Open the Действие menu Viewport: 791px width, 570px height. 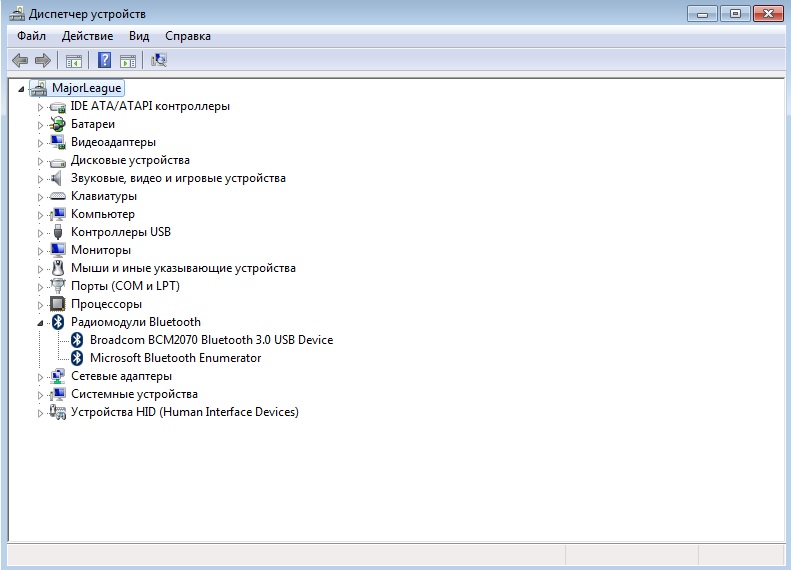87,36
